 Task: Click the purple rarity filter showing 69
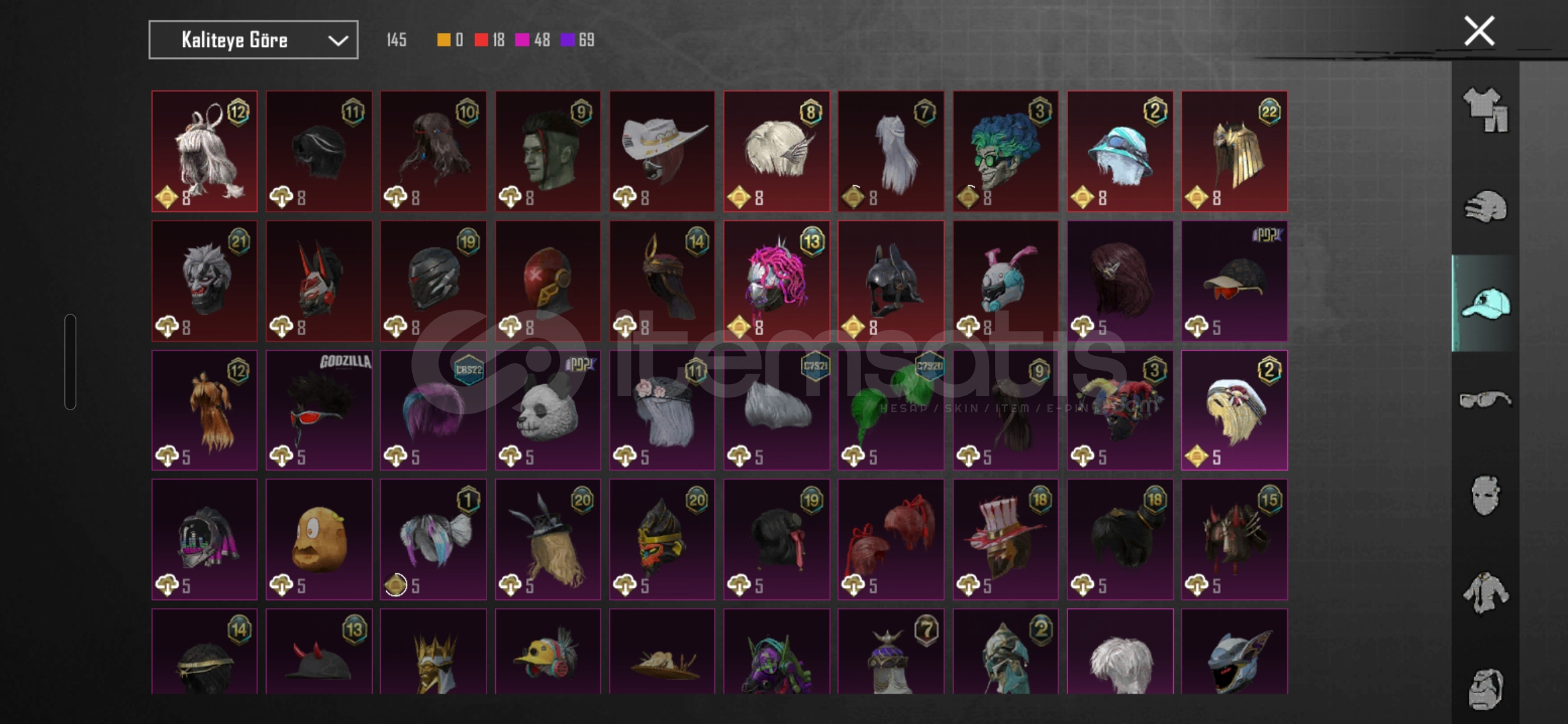[578, 40]
